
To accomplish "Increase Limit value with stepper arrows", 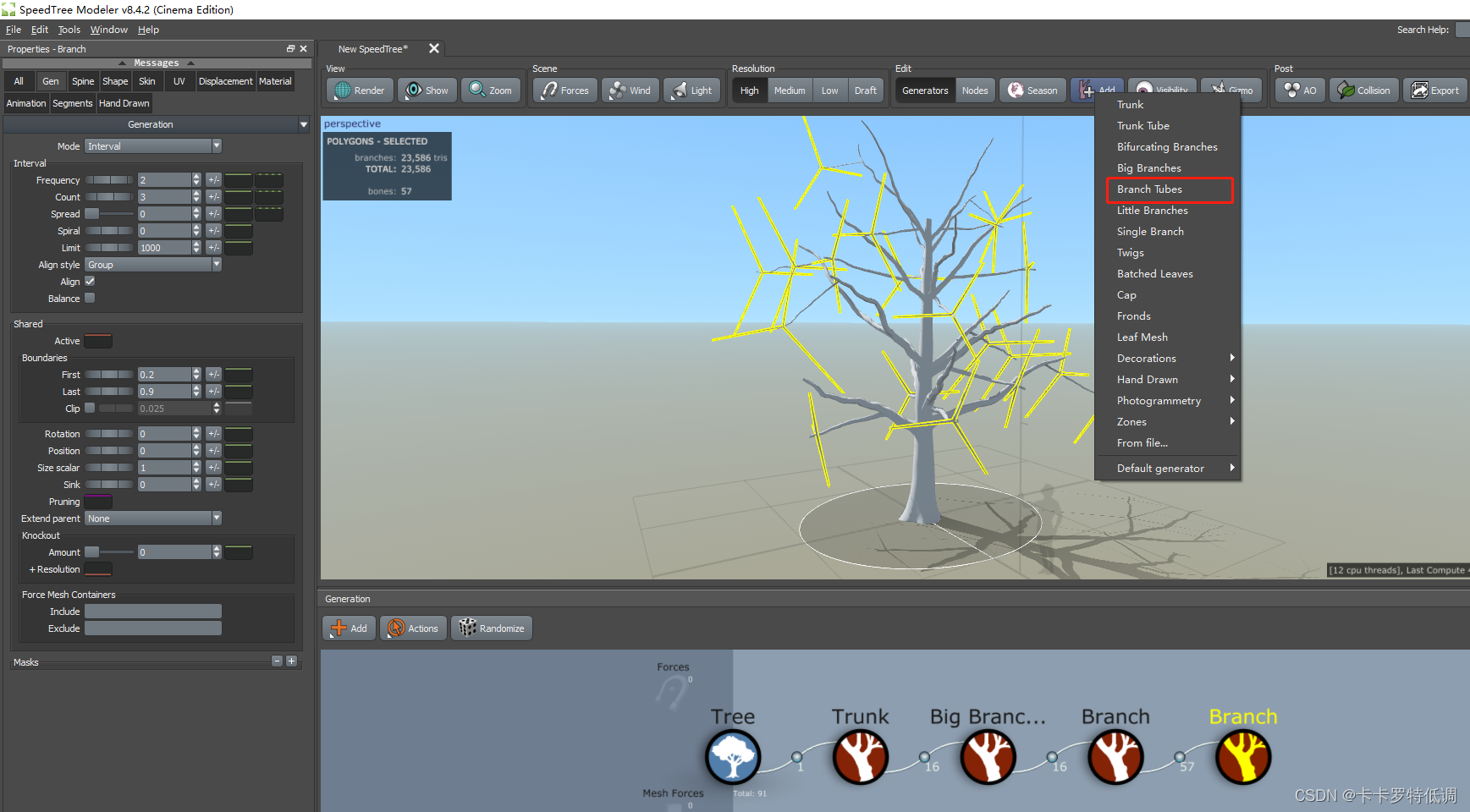I will tap(197, 244).
